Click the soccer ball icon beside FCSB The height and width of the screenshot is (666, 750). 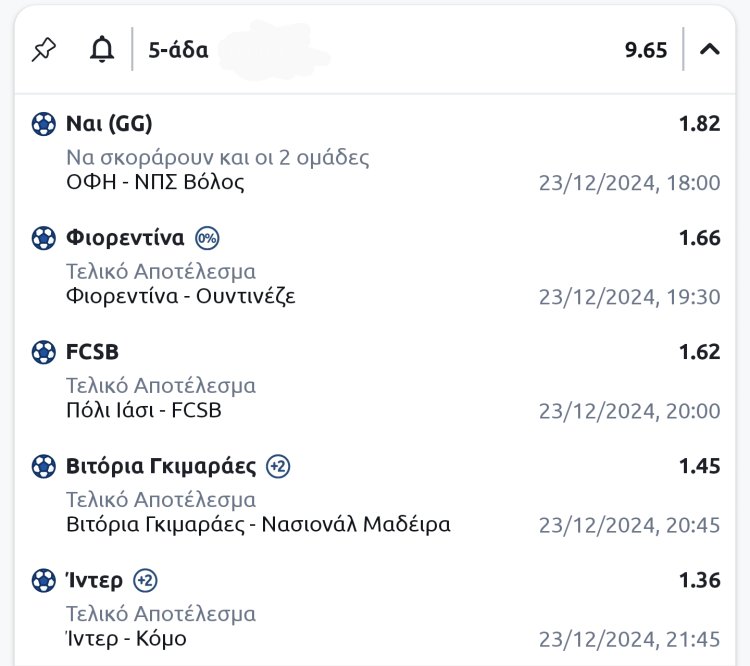coord(43,352)
